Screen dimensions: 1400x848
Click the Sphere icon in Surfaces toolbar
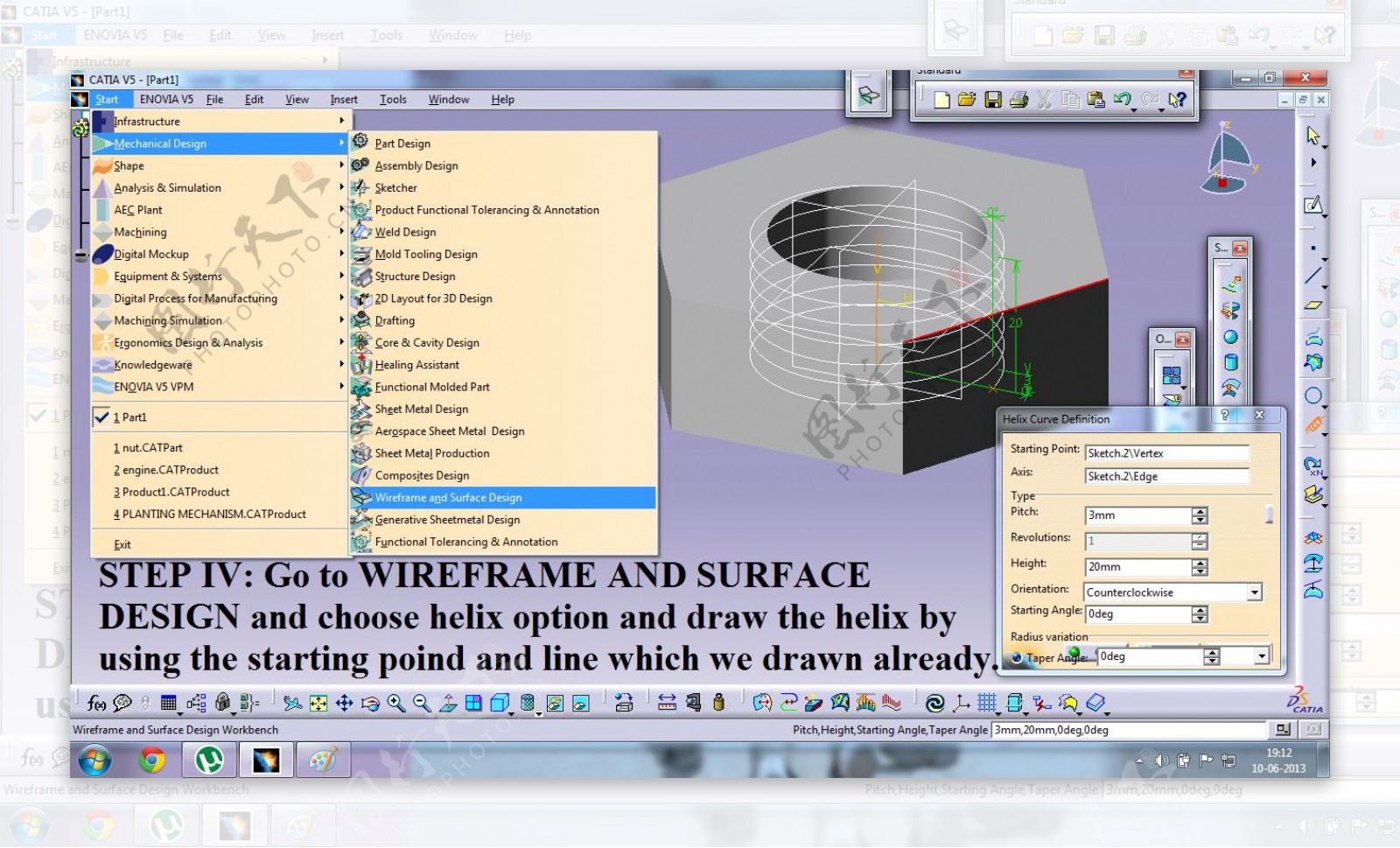1231,337
